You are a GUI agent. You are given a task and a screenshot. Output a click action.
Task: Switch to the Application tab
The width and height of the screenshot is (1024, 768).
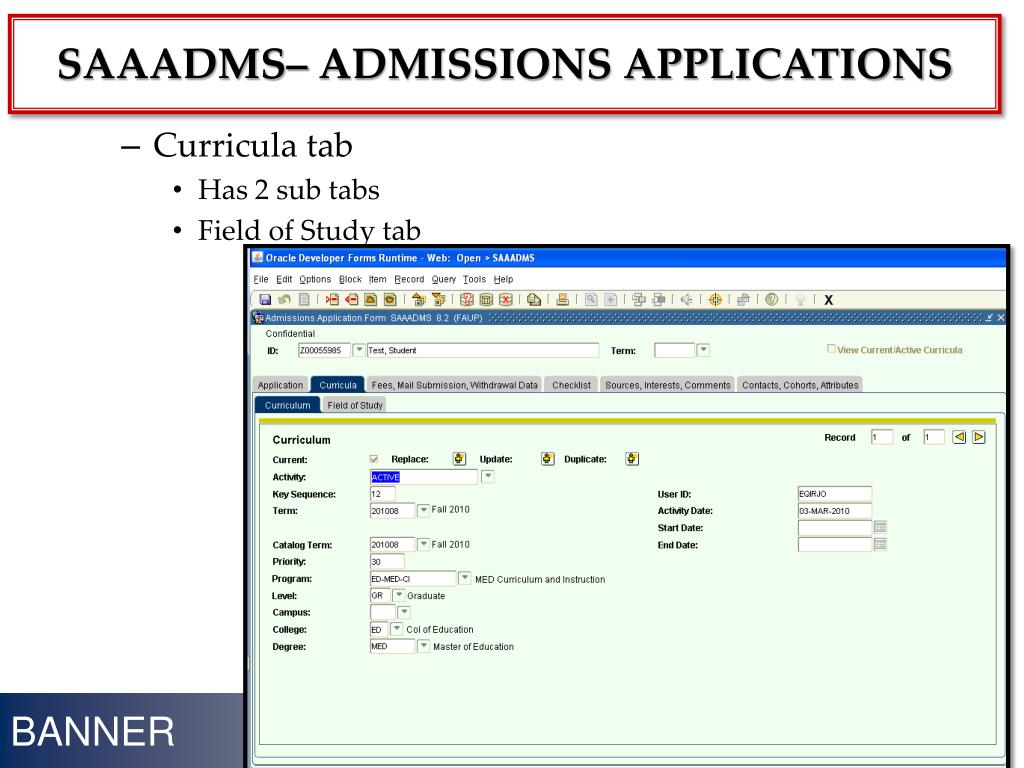pos(280,385)
